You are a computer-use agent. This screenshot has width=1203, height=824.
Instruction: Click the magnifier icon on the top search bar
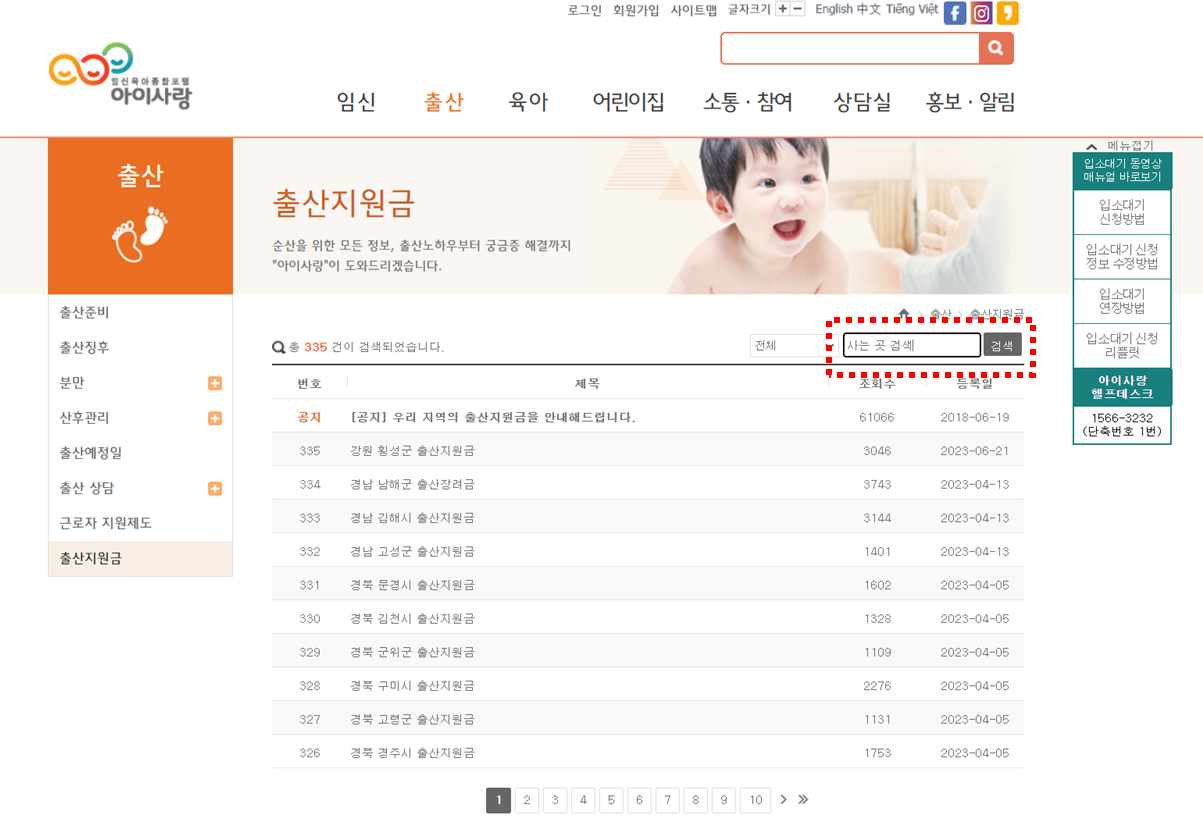click(994, 47)
